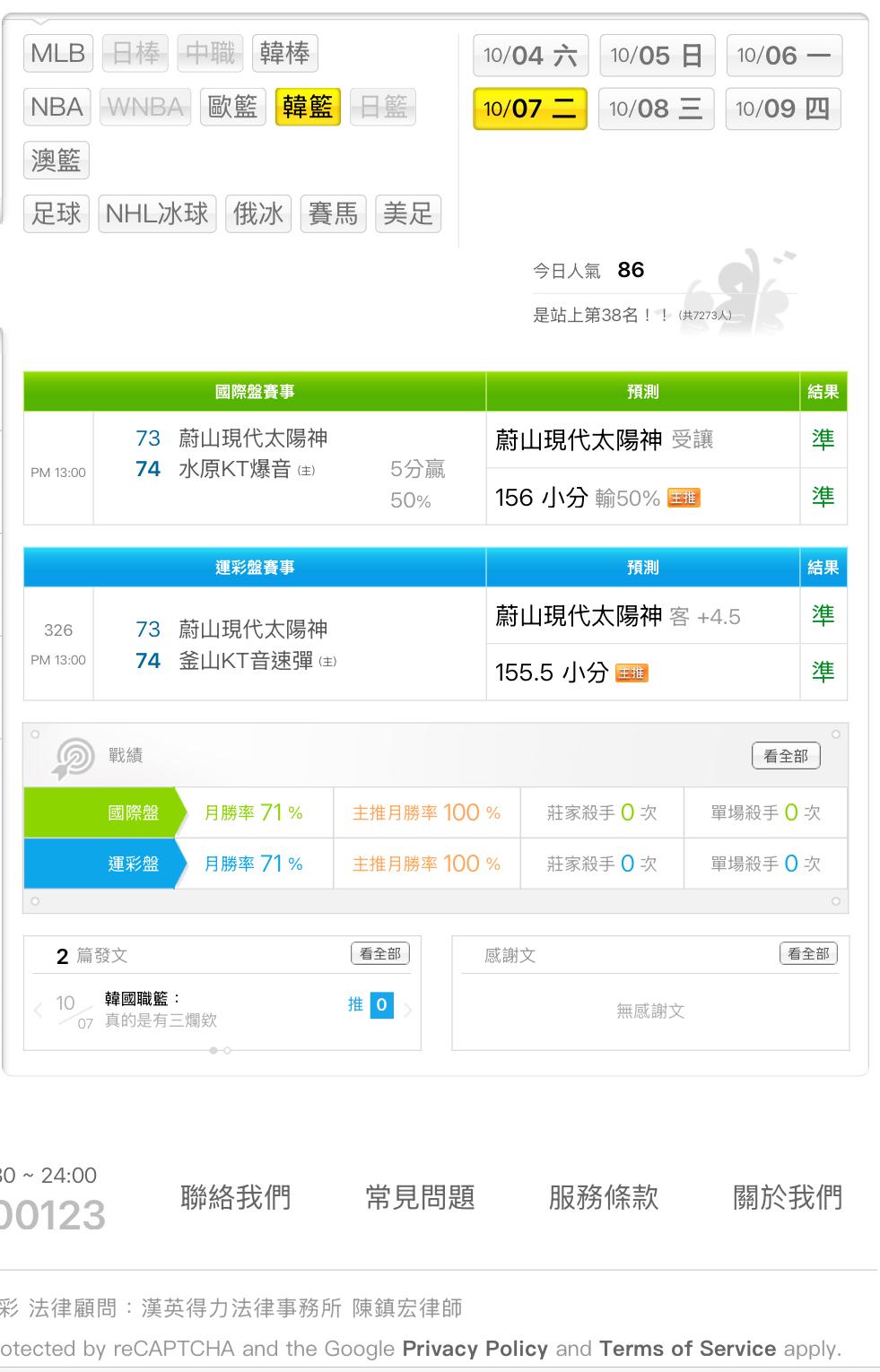Select the 日棒 league tab
The width and height of the screenshot is (880, 1372).
click(x=135, y=54)
